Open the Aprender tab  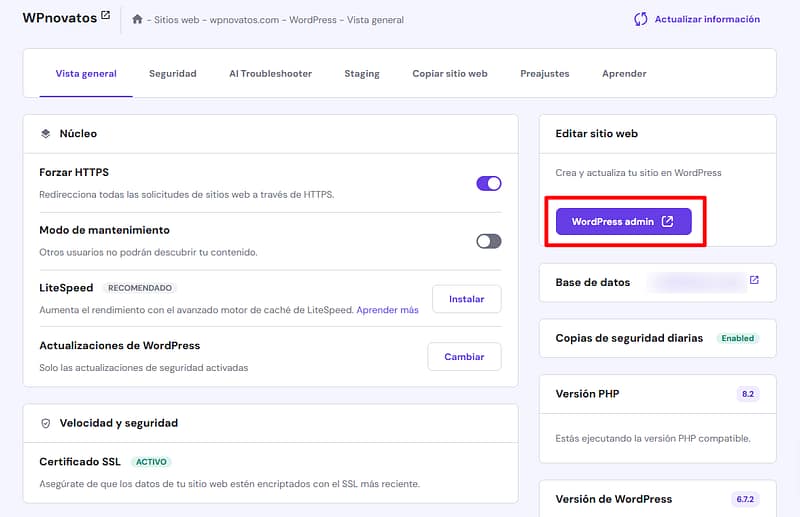(624, 73)
